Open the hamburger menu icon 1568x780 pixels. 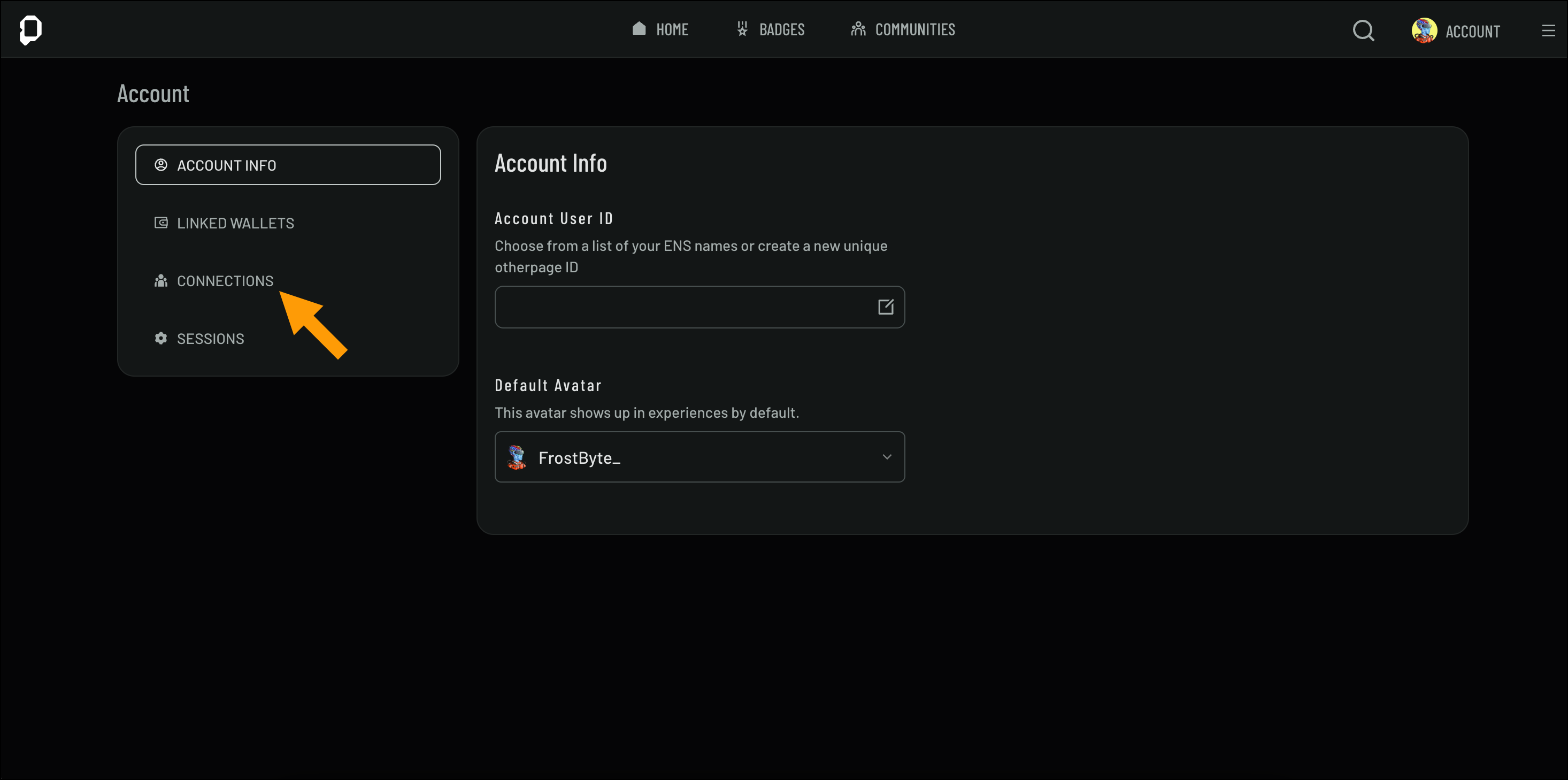coord(1548,30)
